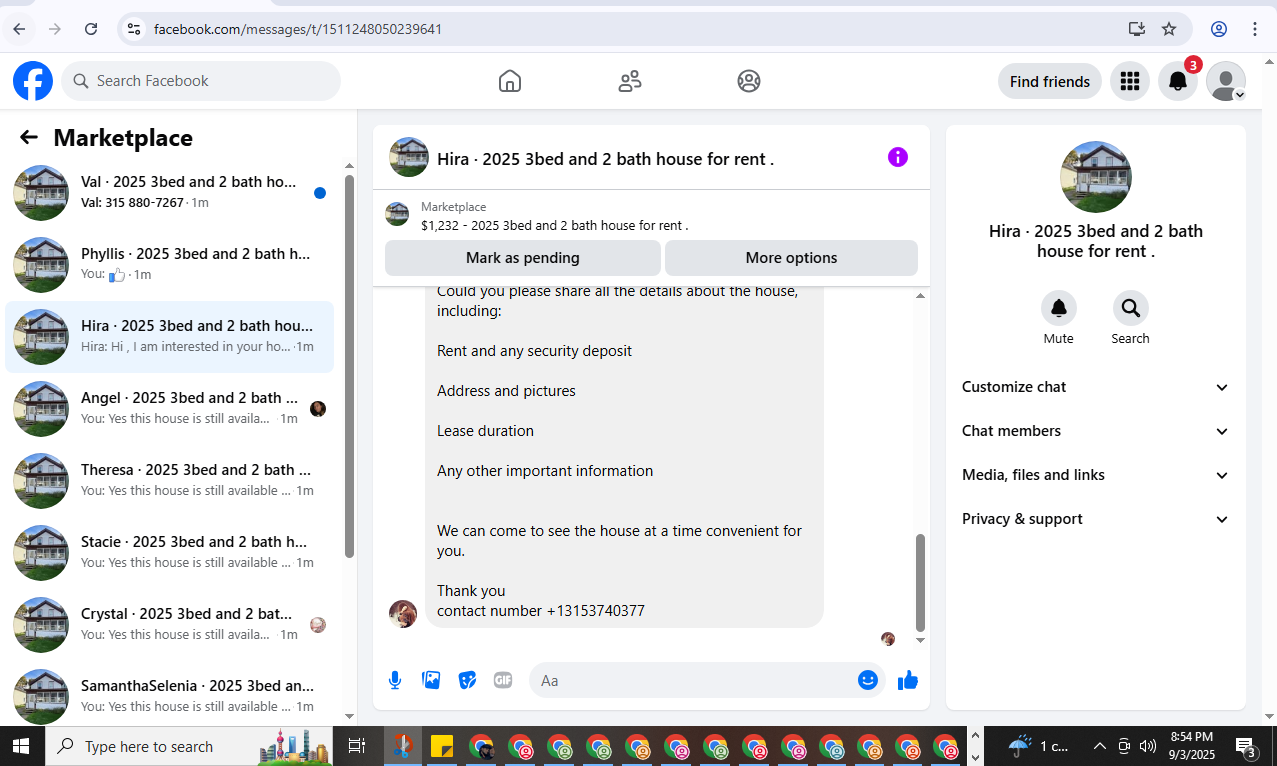Click Windows taskbar search box
The width and height of the screenshot is (1277, 766).
(x=190, y=746)
